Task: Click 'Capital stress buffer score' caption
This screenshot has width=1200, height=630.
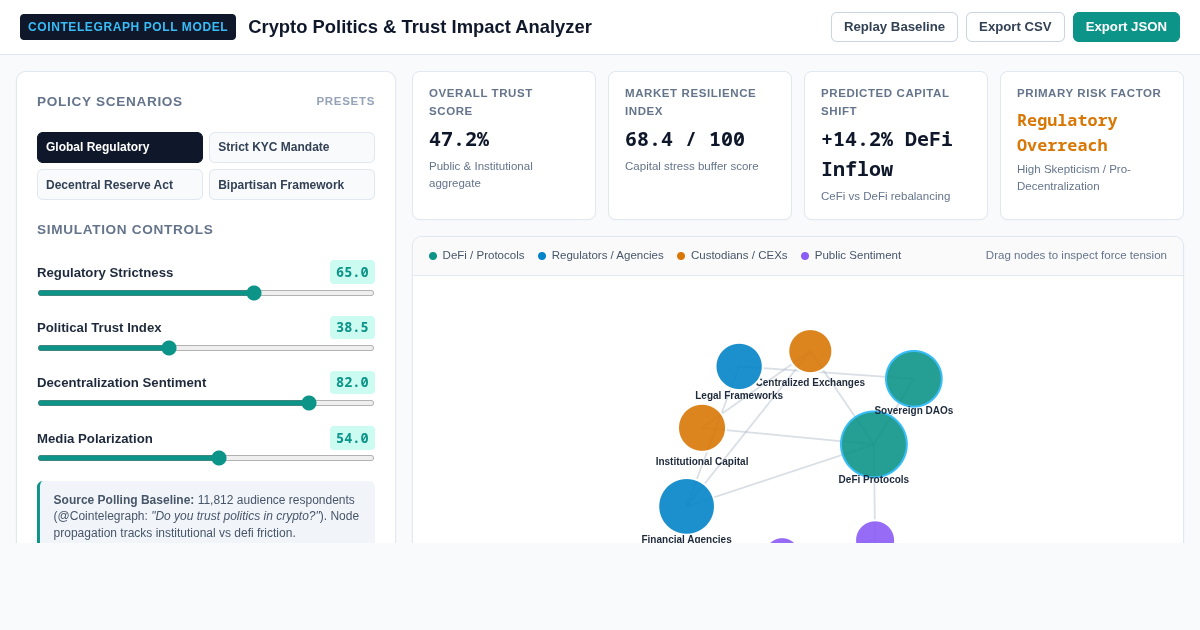Action: click(x=692, y=166)
